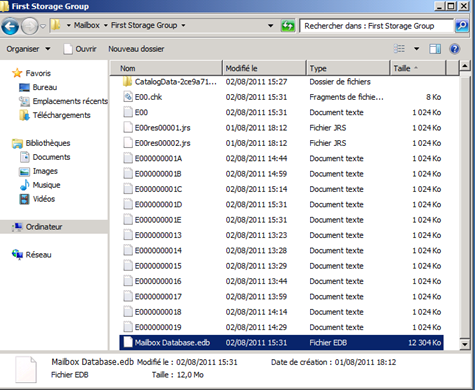
Task: Select the E0000000015 file icon
Action: [x=128, y=266]
